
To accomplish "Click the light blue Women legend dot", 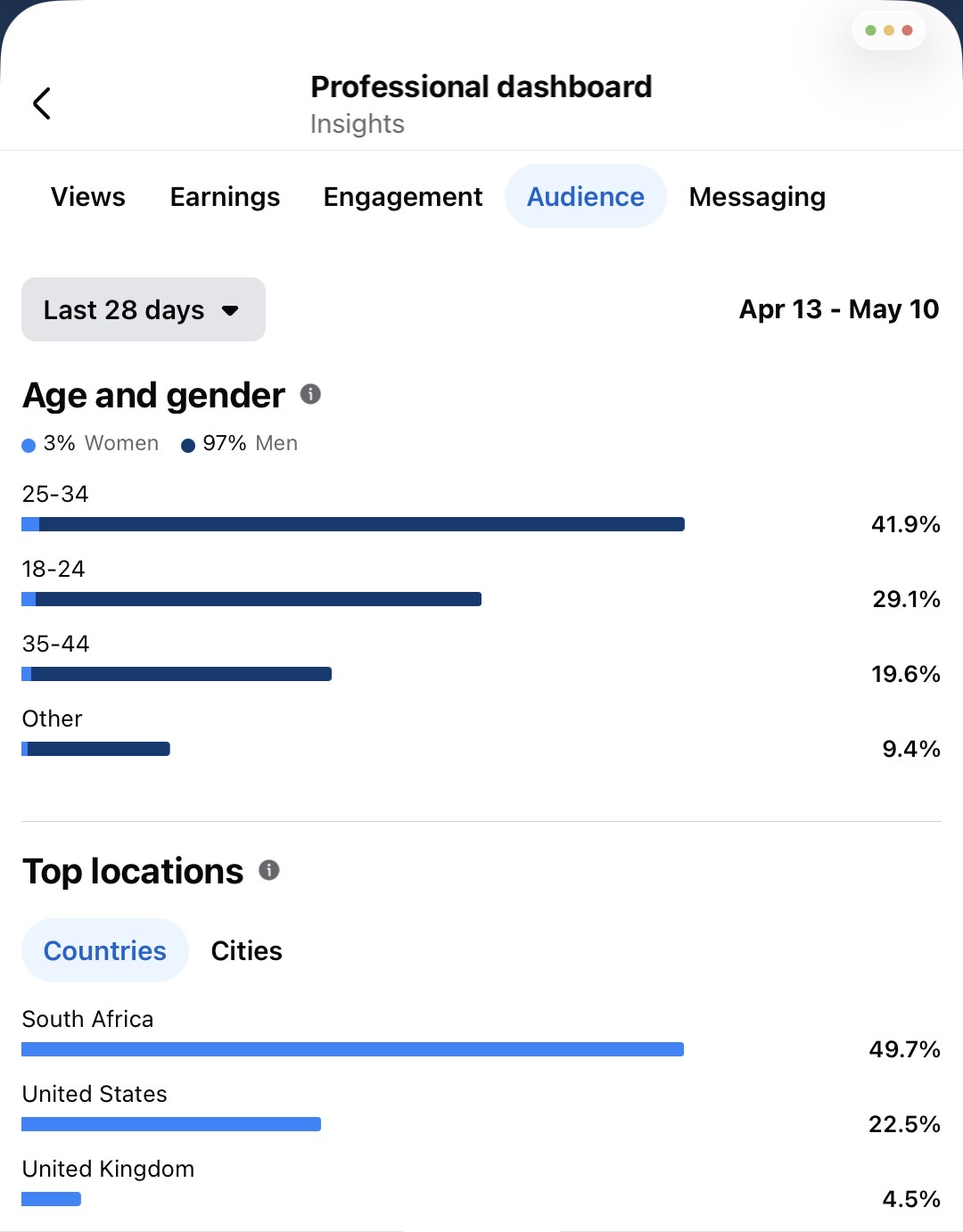I will [29, 445].
